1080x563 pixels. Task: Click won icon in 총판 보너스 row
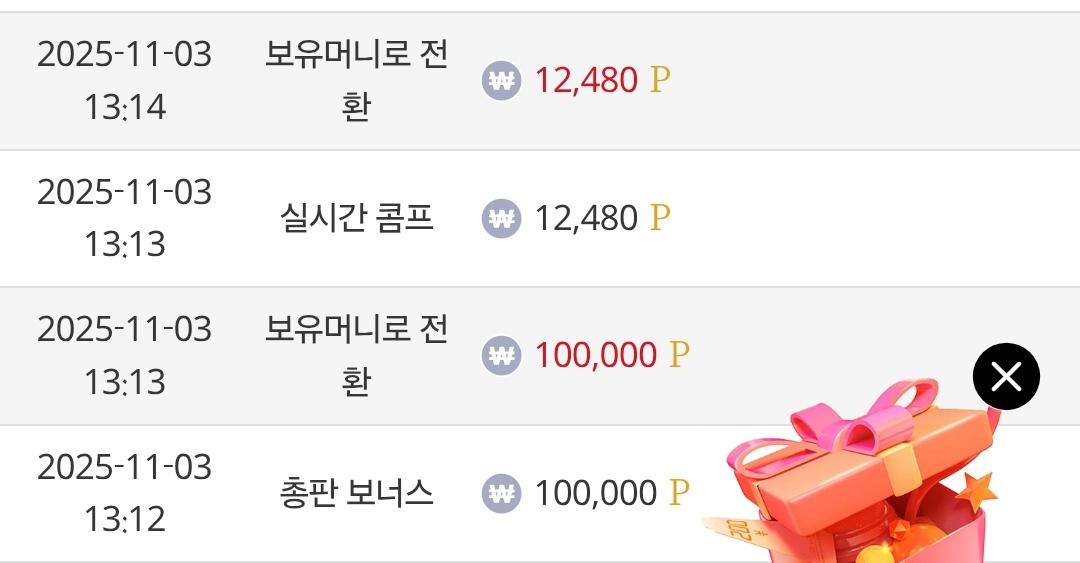click(x=501, y=493)
